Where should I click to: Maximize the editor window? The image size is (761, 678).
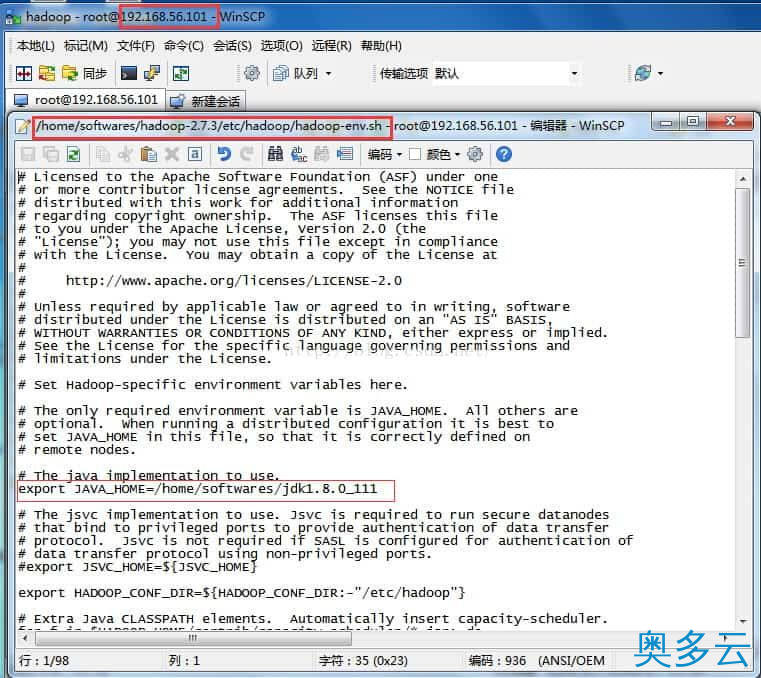693,121
